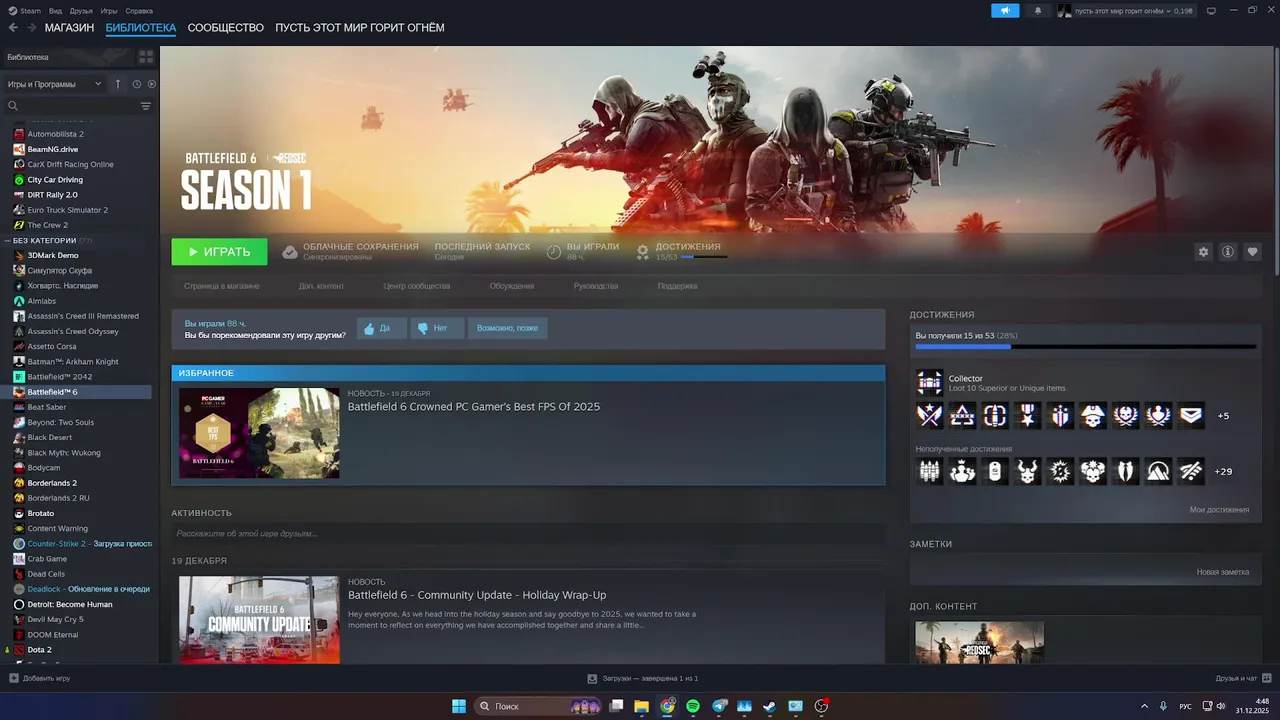Open File Explorer from the taskbar
The image size is (1280, 720).
pos(641,706)
